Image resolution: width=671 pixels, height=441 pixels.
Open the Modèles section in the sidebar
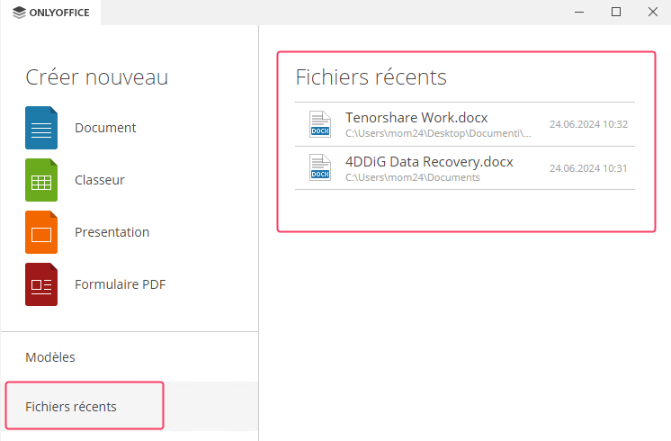click(50, 357)
